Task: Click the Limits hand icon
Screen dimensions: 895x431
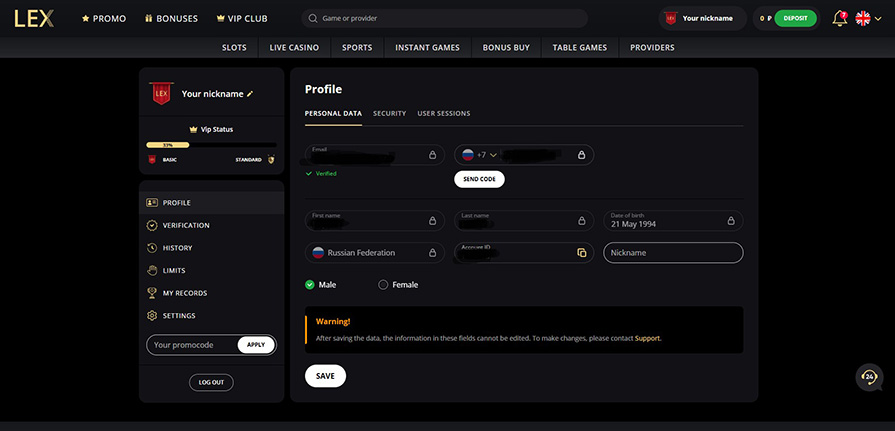Action: [152, 271]
